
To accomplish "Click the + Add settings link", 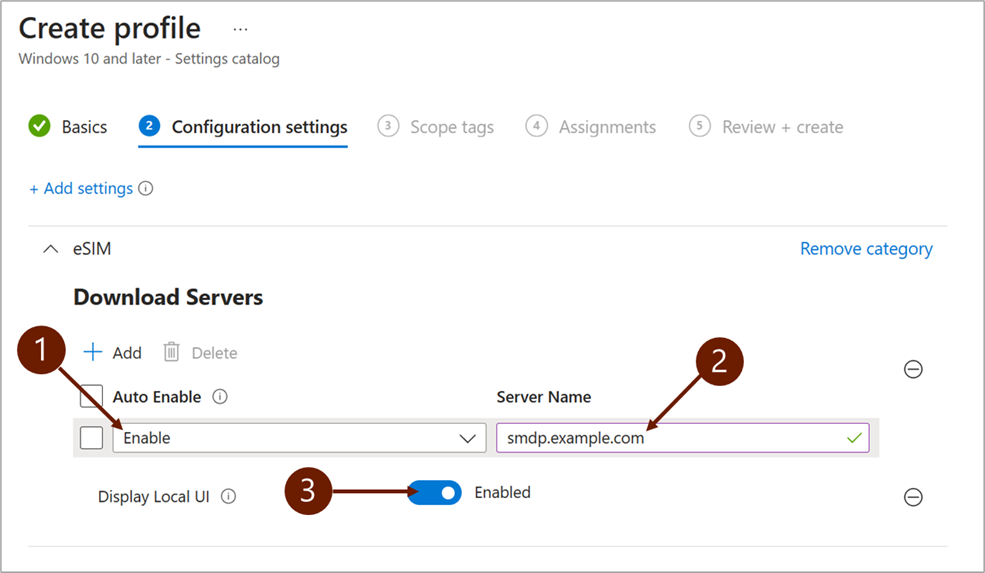I will click(81, 188).
